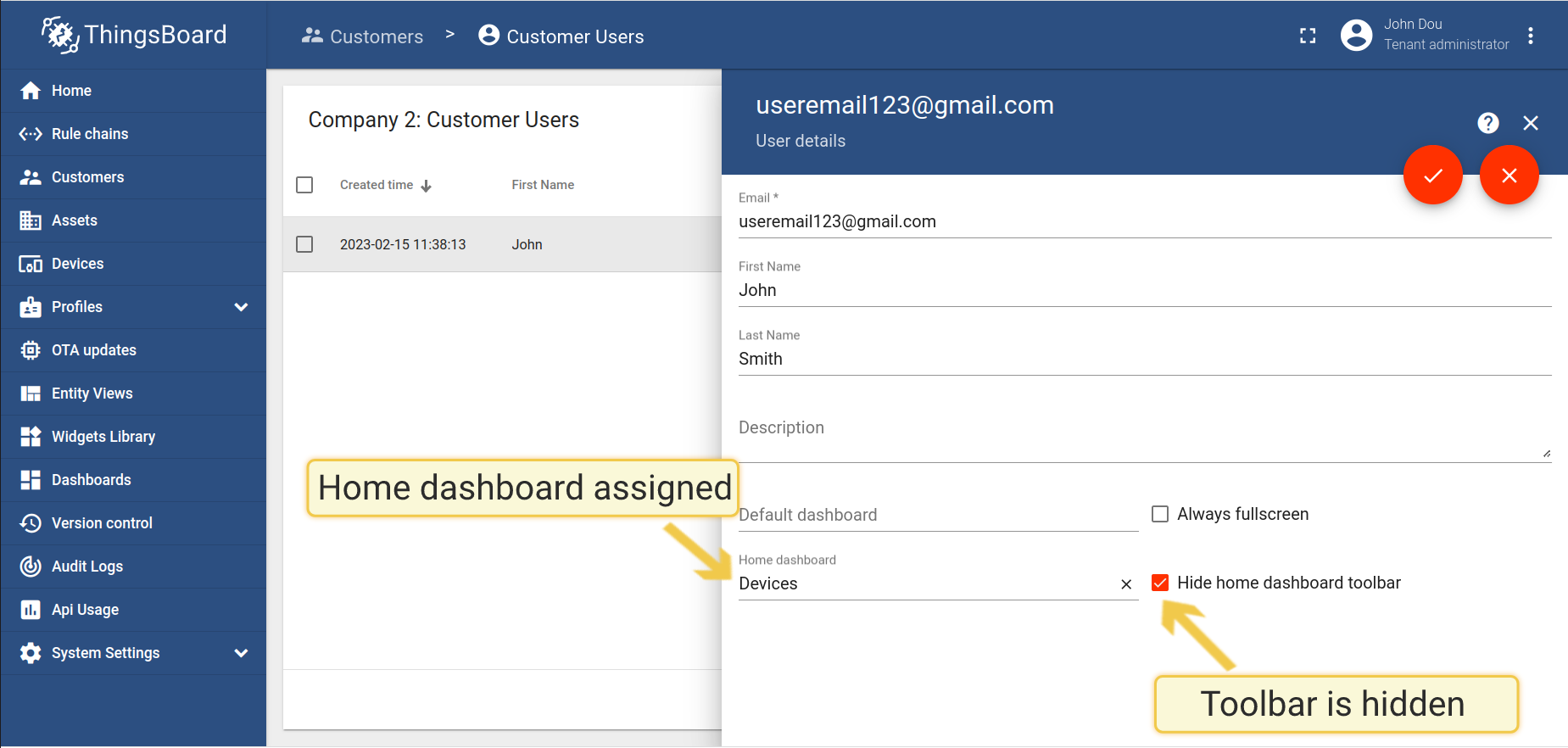Enable the Always fullscreen checkbox
Image resolution: width=1568 pixels, height=748 pixels.
pyautogui.click(x=1160, y=514)
